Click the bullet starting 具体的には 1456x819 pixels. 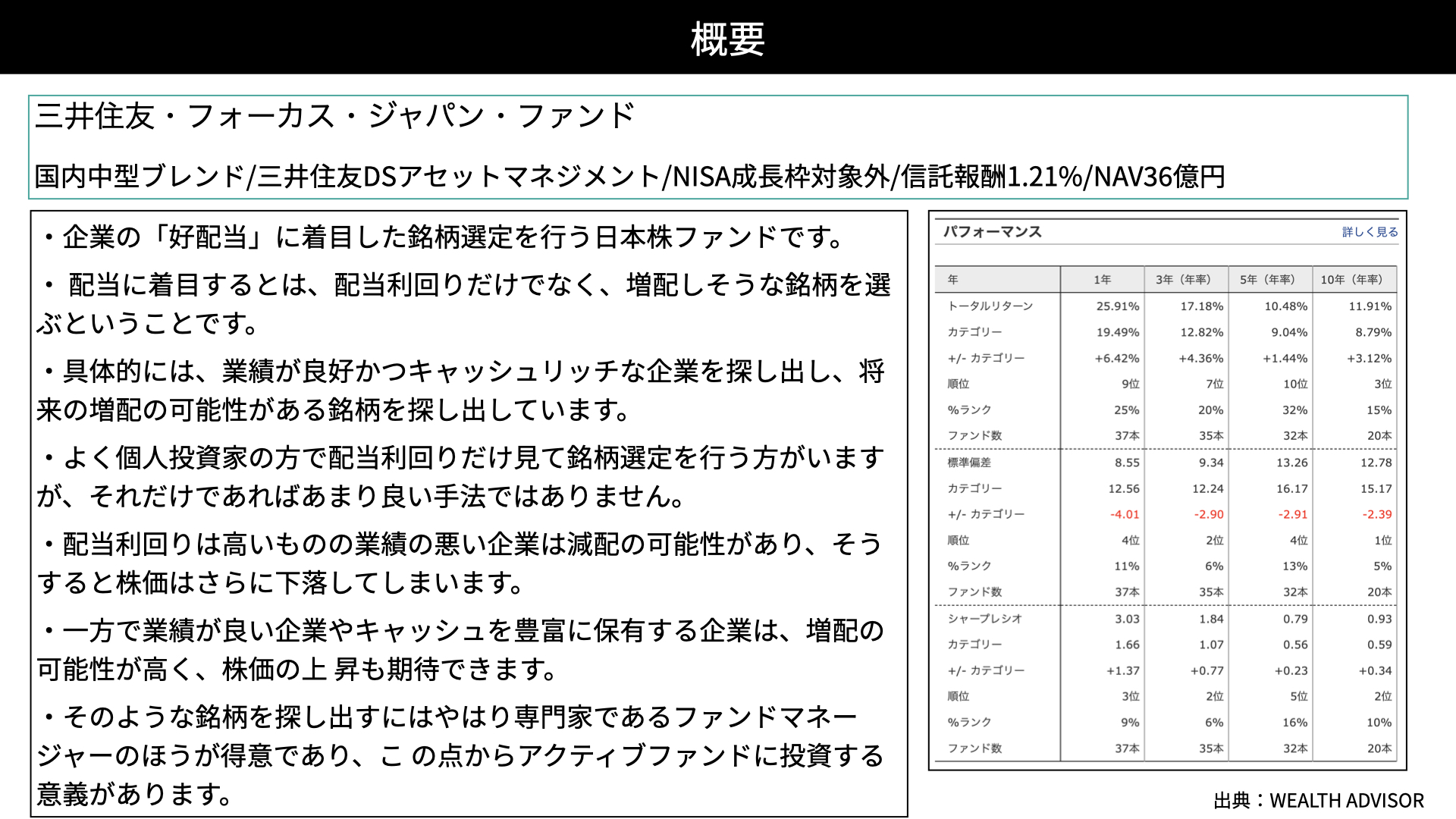point(461,391)
